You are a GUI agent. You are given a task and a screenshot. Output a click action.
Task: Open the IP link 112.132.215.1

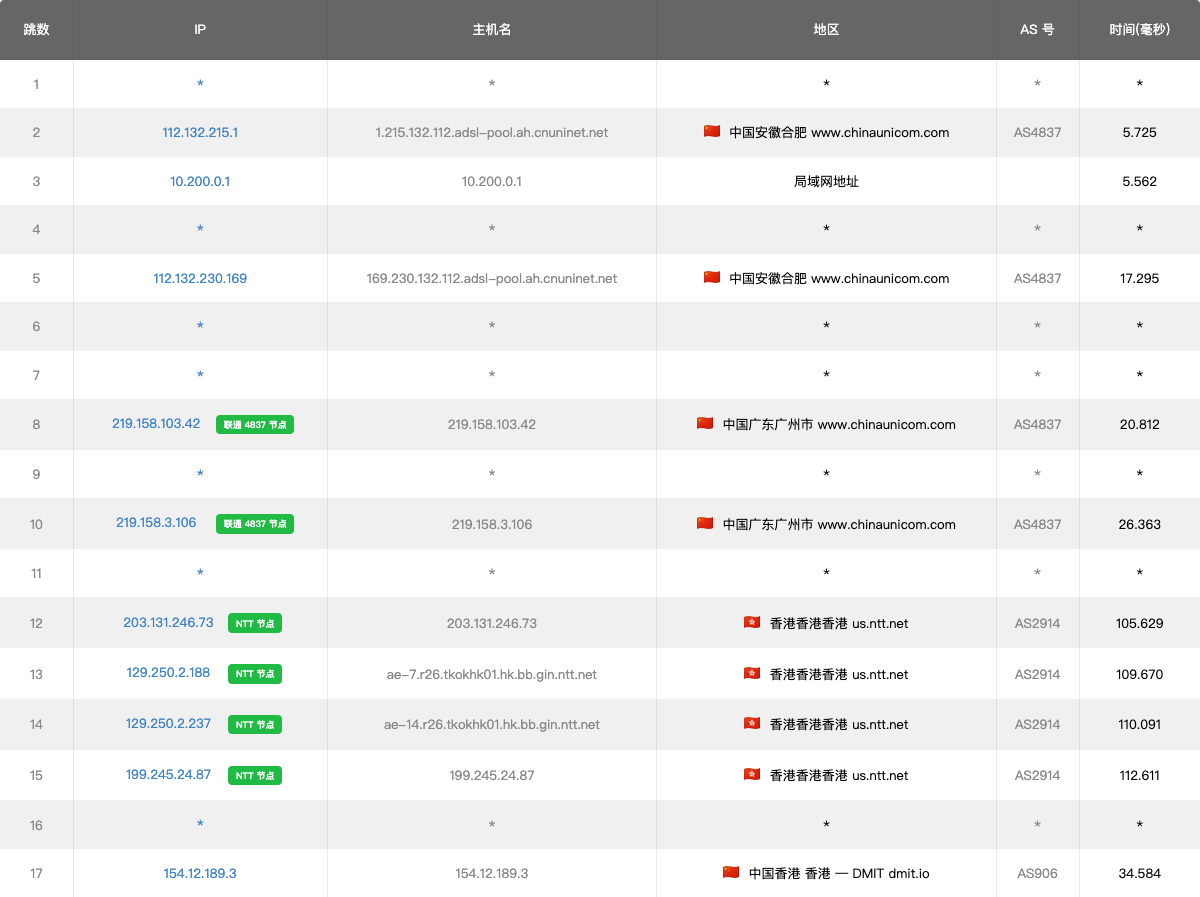point(200,132)
